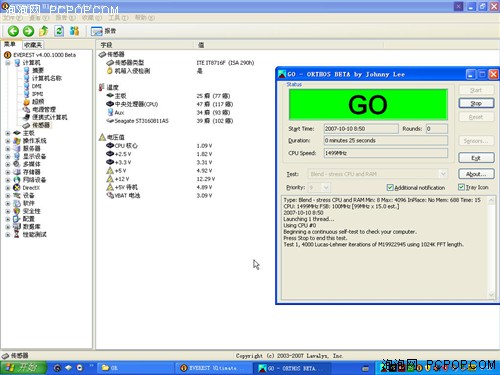Viewport: 500px width, 375px height.
Task: Click the Field column header
Action: [145, 45]
